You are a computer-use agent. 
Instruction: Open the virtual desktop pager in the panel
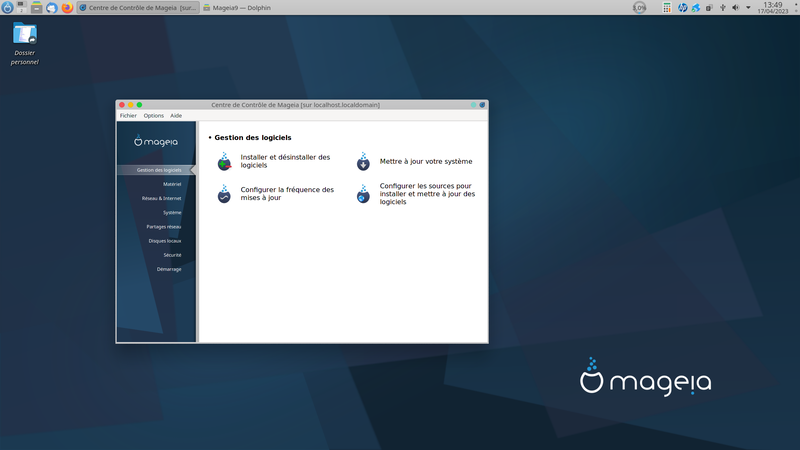click(x=21, y=7)
